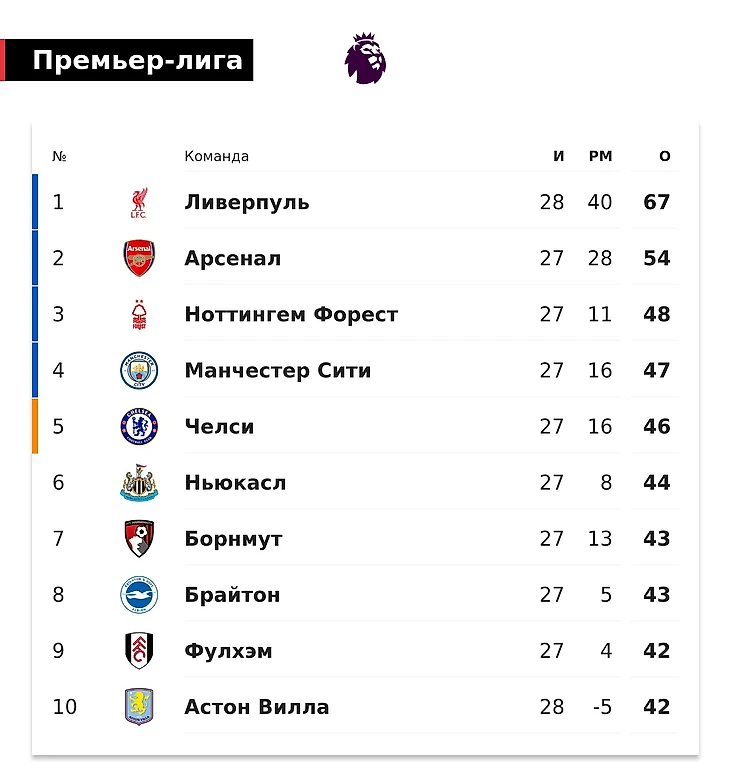Click the Liverpool club crest
The height and width of the screenshot is (775, 730).
pos(139,202)
